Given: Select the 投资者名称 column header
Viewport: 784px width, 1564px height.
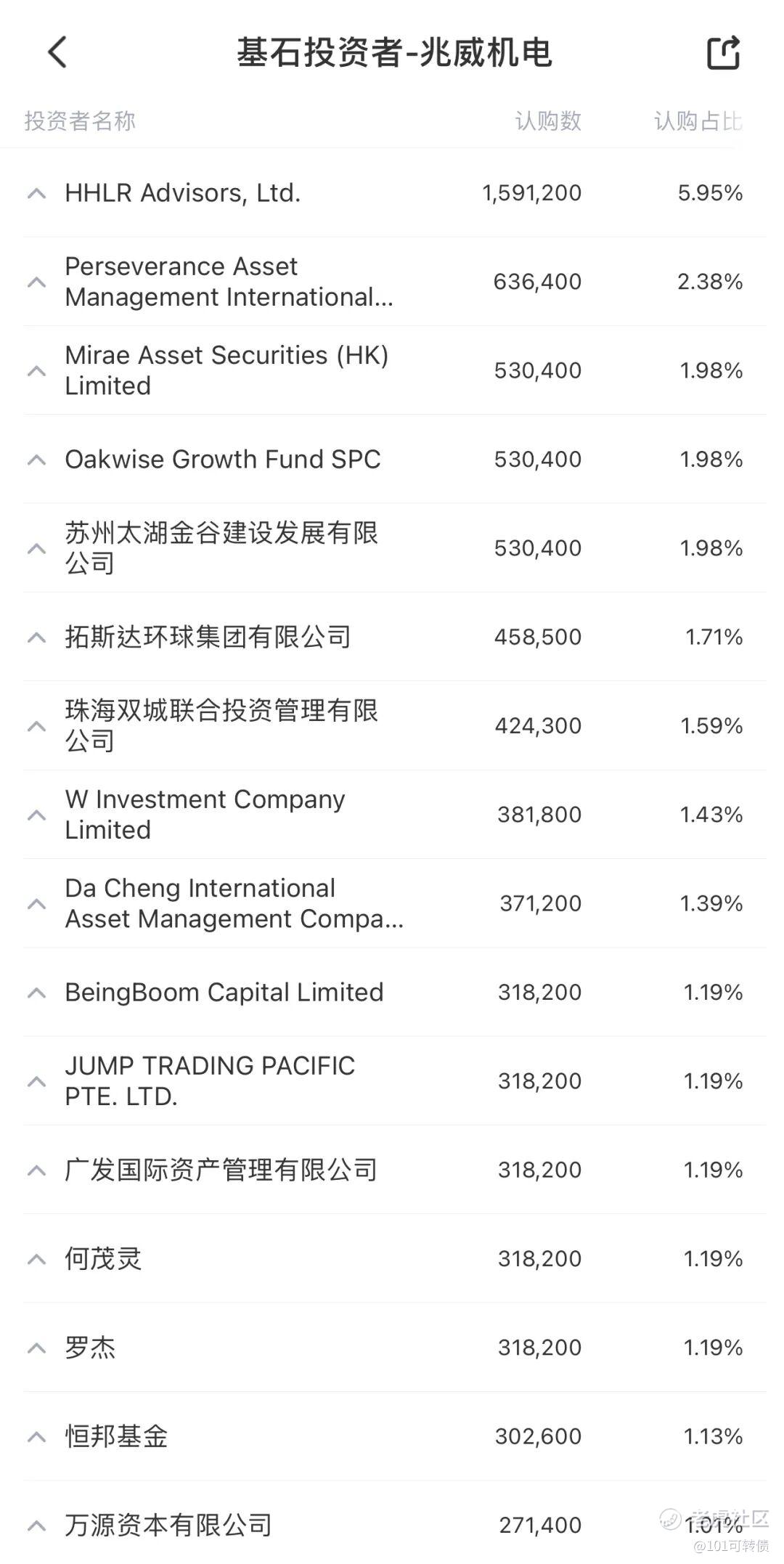Looking at the screenshot, I should coord(80,121).
